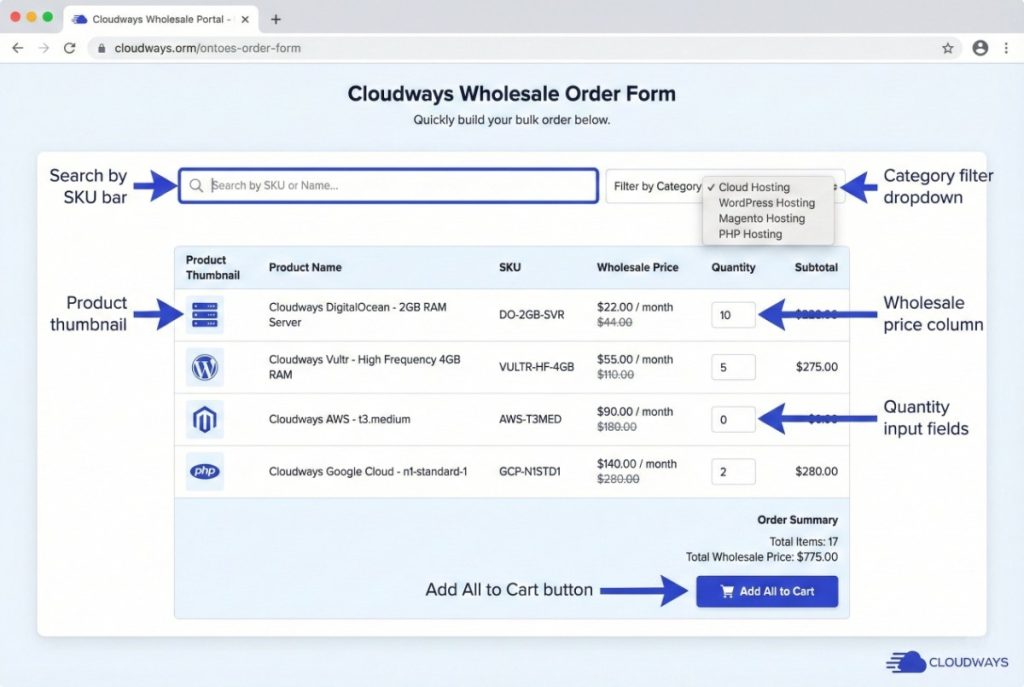Click the Wholesale Price column header

pyautogui.click(x=637, y=267)
